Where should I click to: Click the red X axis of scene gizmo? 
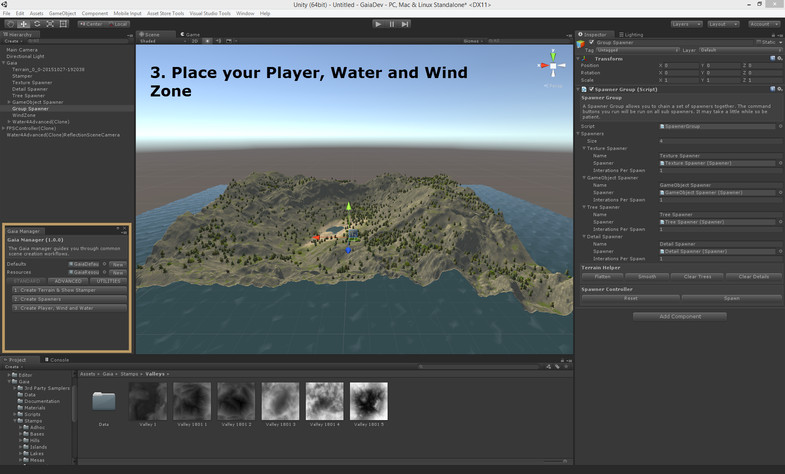click(543, 66)
